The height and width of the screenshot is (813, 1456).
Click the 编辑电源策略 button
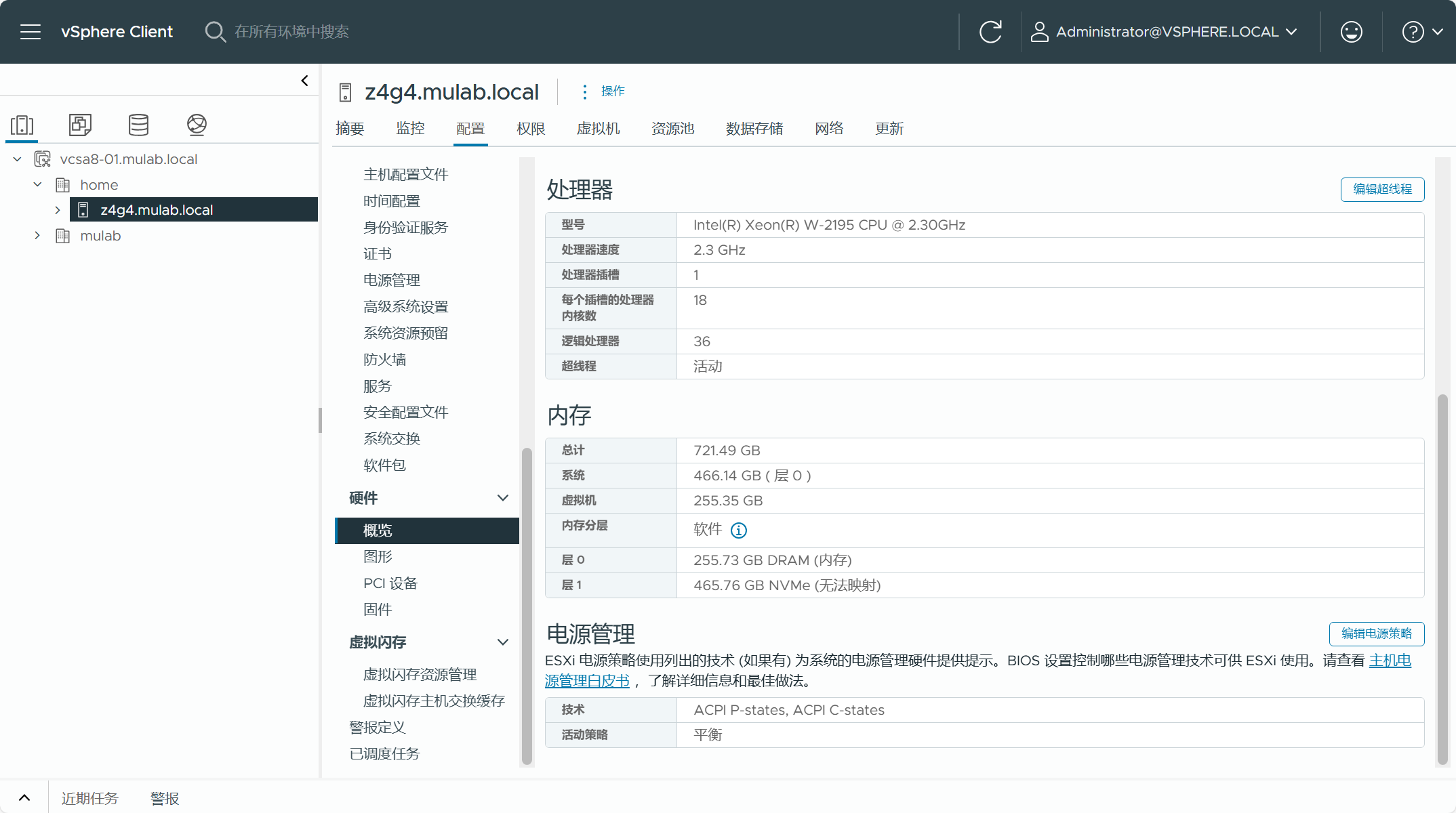tap(1376, 633)
